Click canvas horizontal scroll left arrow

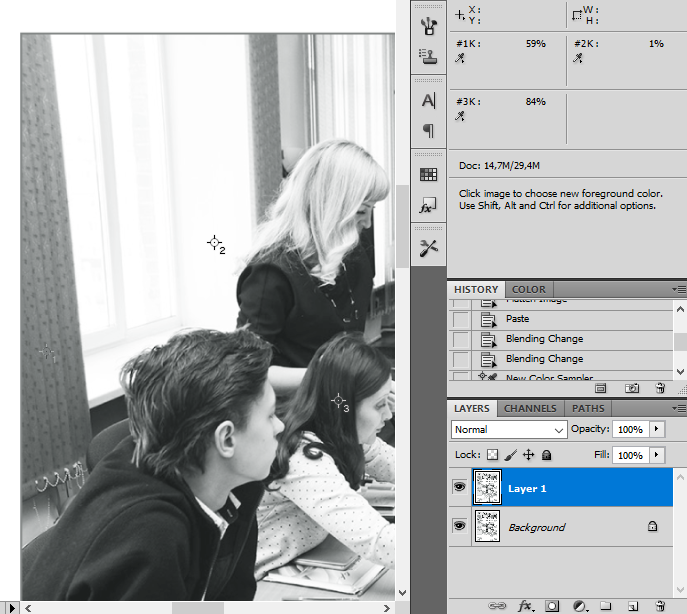tap(28, 608)
